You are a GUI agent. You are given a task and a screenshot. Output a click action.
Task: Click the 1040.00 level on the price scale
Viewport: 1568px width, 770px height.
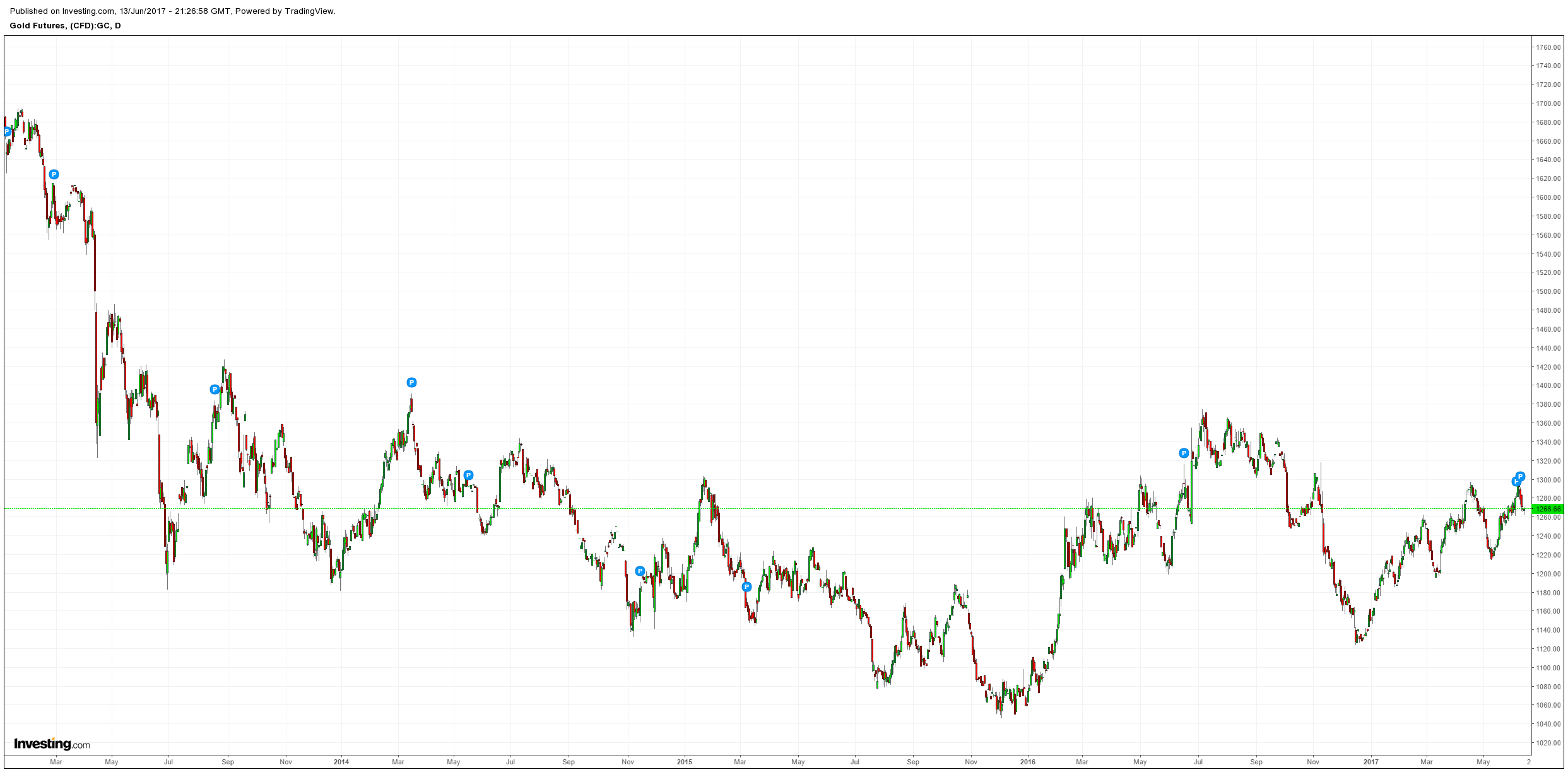pyautogui.click(x=1548, y=724)
